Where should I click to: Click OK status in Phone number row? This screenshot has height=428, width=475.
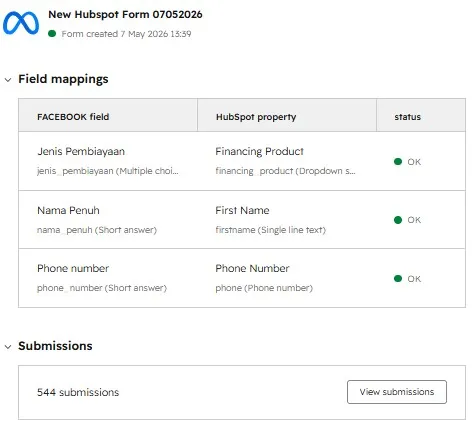coord(414,279)
